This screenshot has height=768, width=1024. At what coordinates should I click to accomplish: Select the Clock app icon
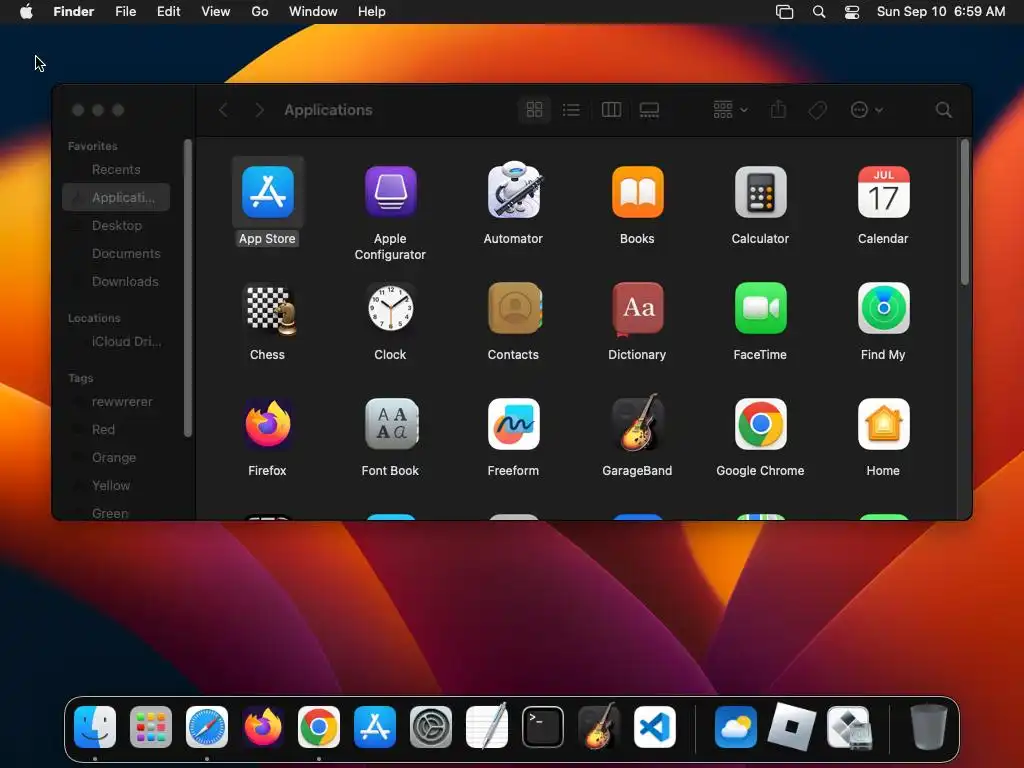[x=391, y=308]
